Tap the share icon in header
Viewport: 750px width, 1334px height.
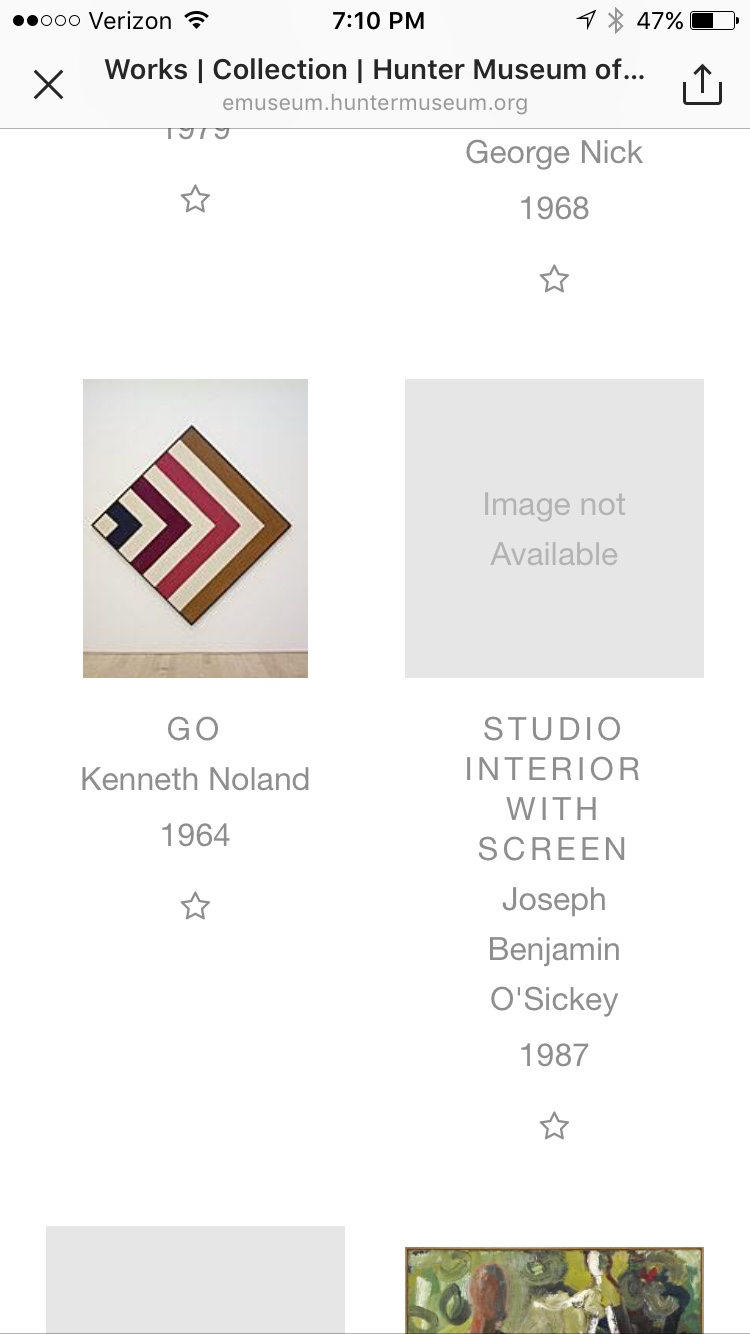pyautogui.click(x=702, y=84)
